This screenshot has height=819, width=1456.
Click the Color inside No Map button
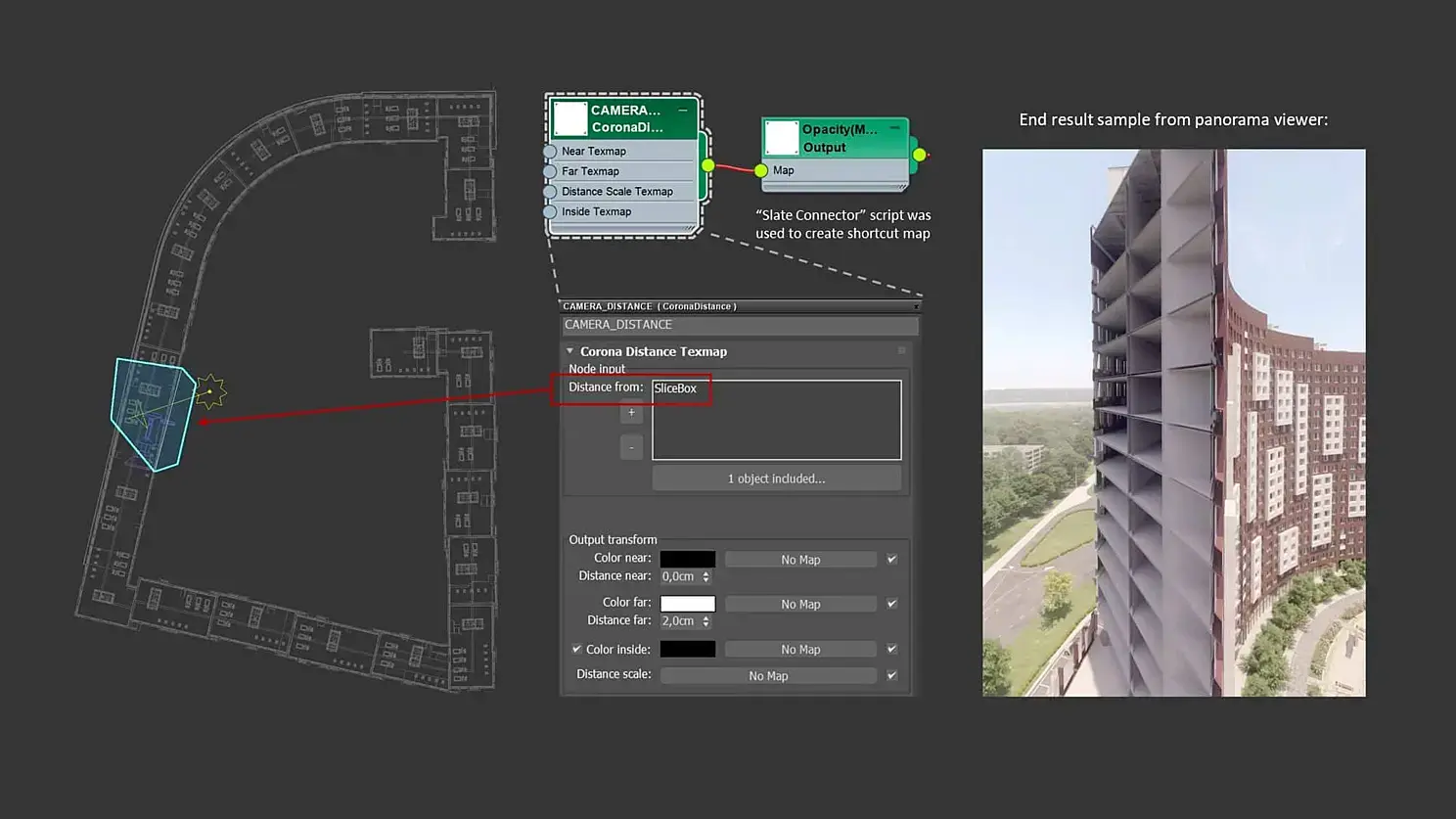tap(800, 649)
